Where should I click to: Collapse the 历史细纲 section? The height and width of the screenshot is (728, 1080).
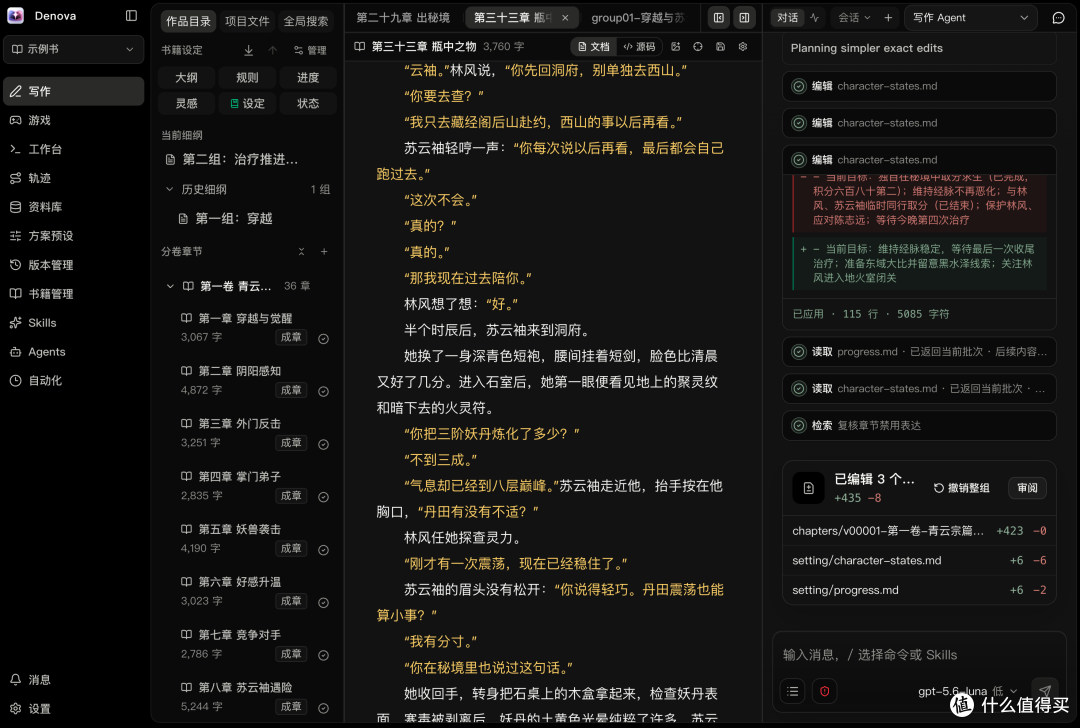coord(169,189)
